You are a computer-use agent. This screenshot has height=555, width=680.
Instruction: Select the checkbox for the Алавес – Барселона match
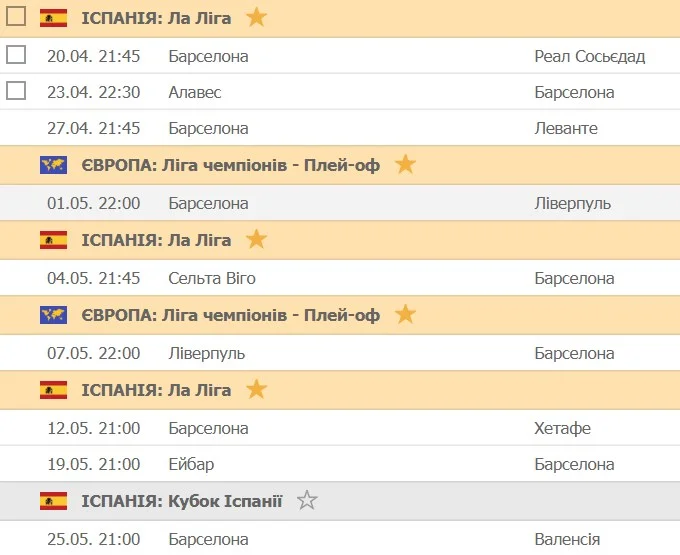click(x=16, y=91)
